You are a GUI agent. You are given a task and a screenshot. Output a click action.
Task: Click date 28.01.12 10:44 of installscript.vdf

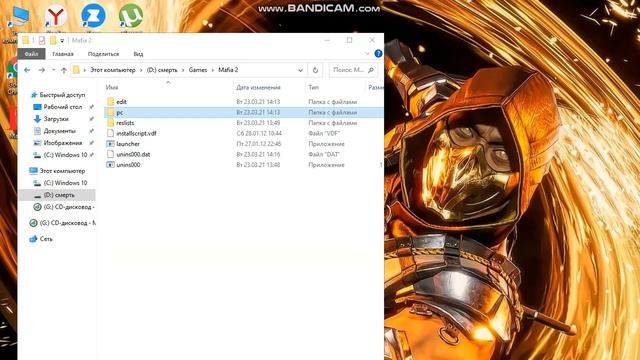click(x=259, y=133)
